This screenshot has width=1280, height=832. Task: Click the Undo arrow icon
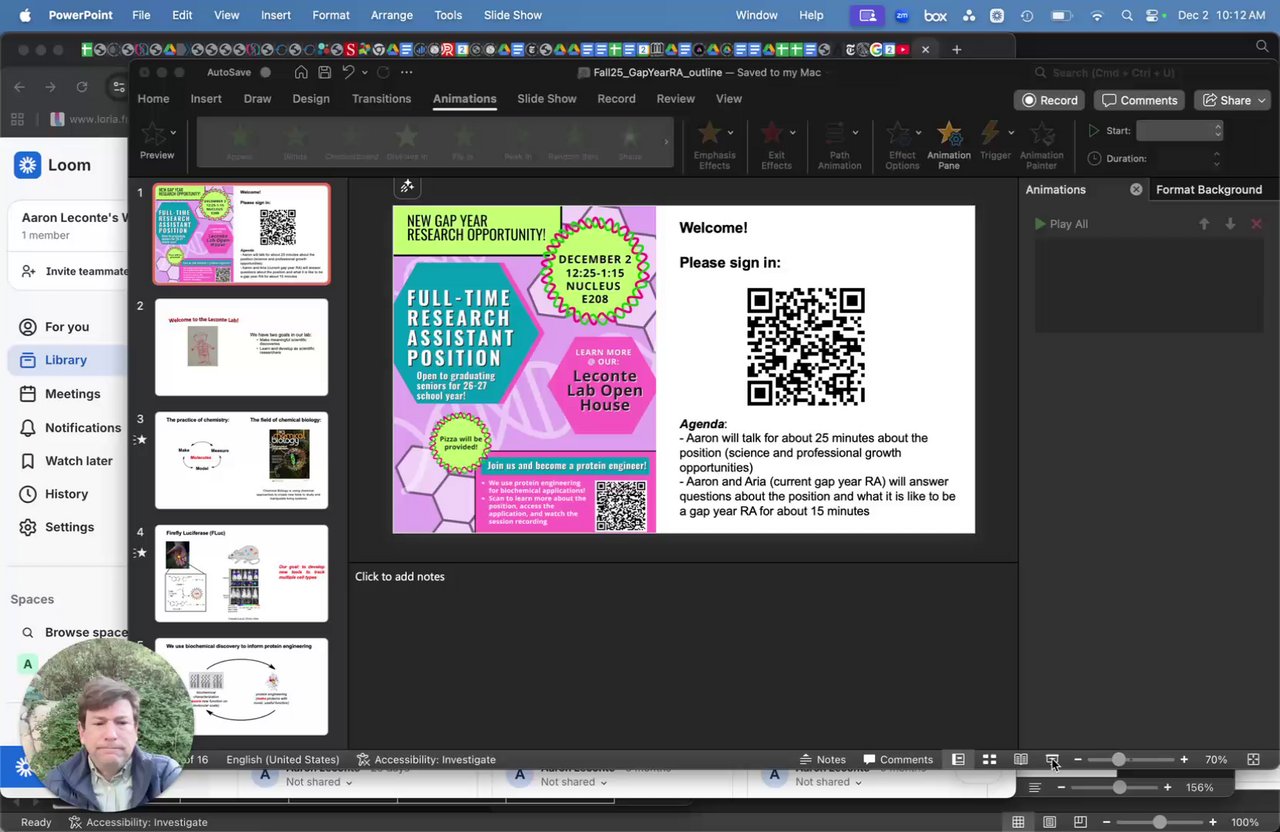tap(348, 72)
